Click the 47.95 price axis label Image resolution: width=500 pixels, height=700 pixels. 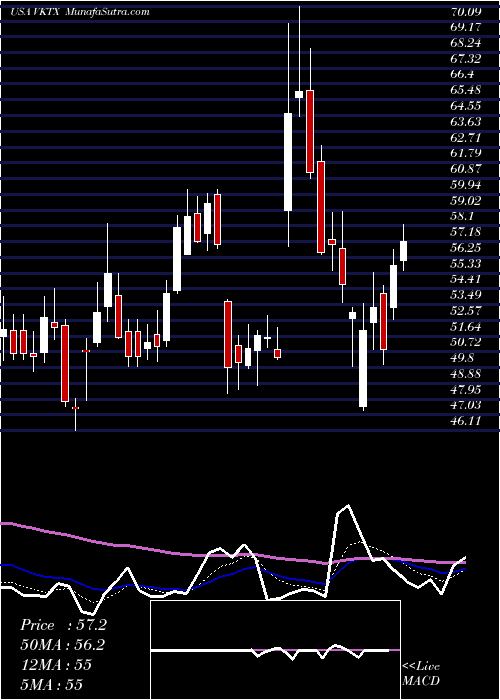[466, 389]
